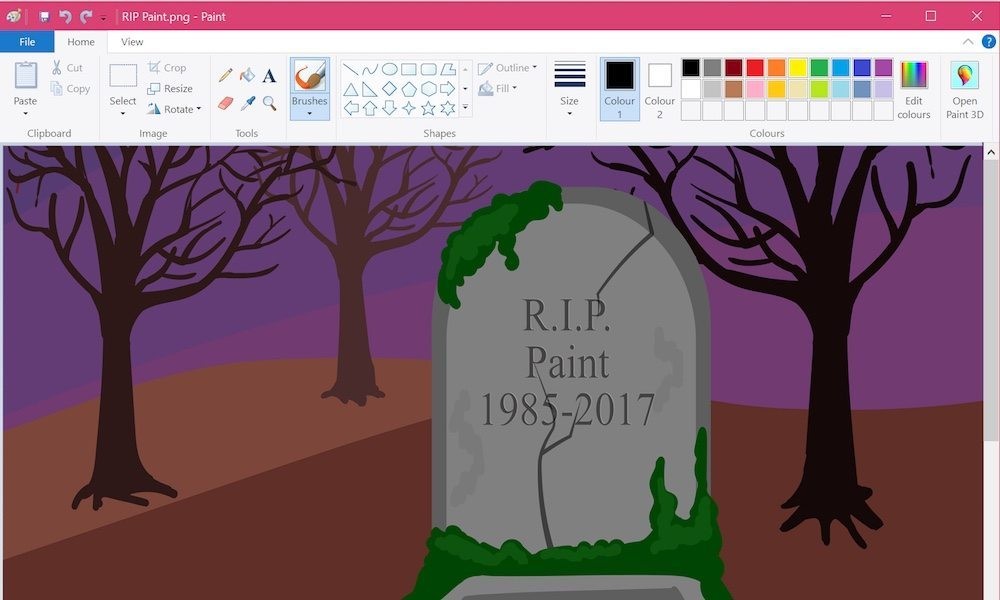Image resolution: width=1000 pixels, height=600 pixels.
Task: Undo the last action
Action: [65, 17]
